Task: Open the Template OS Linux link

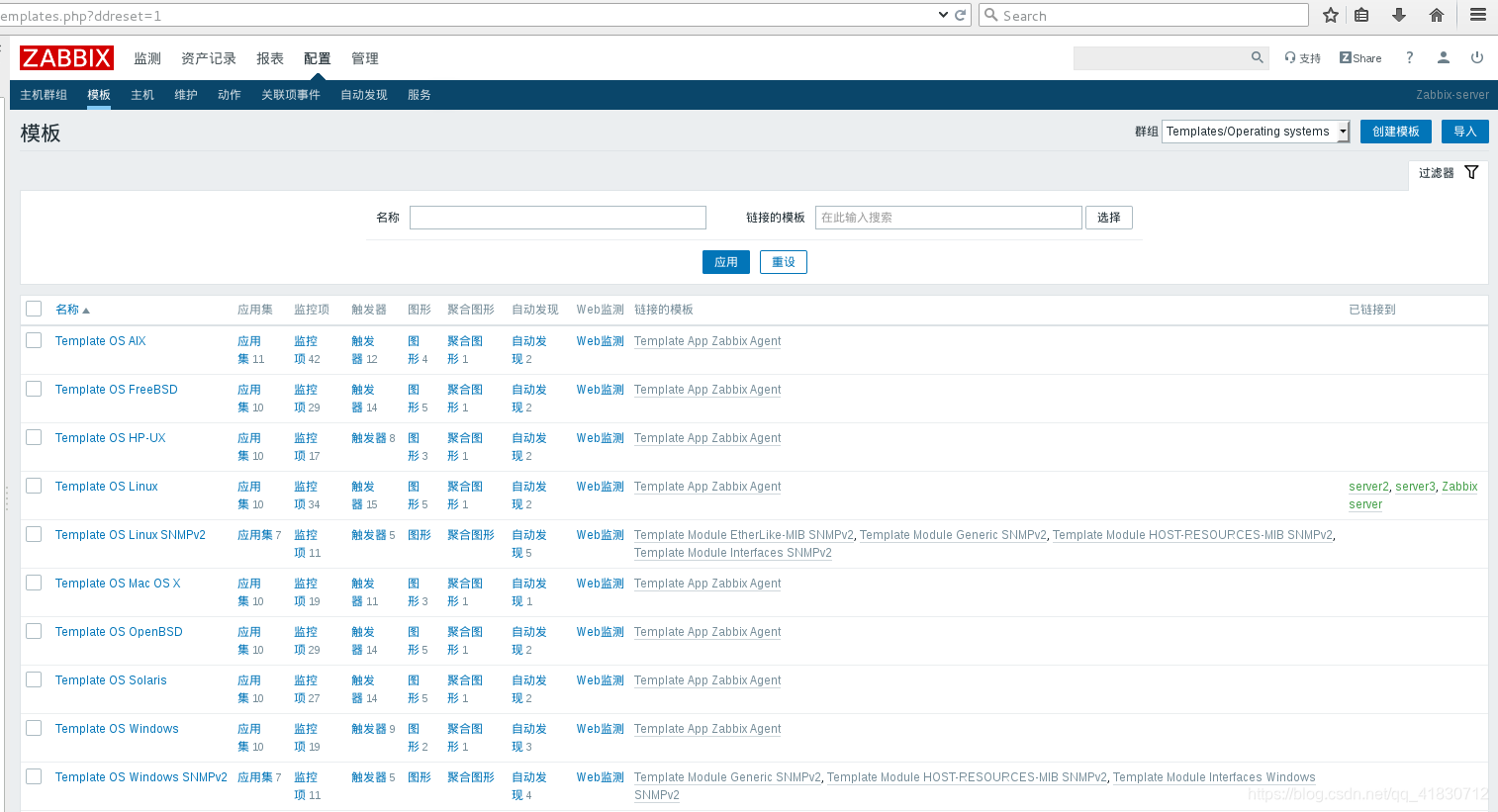Action: 107,487
